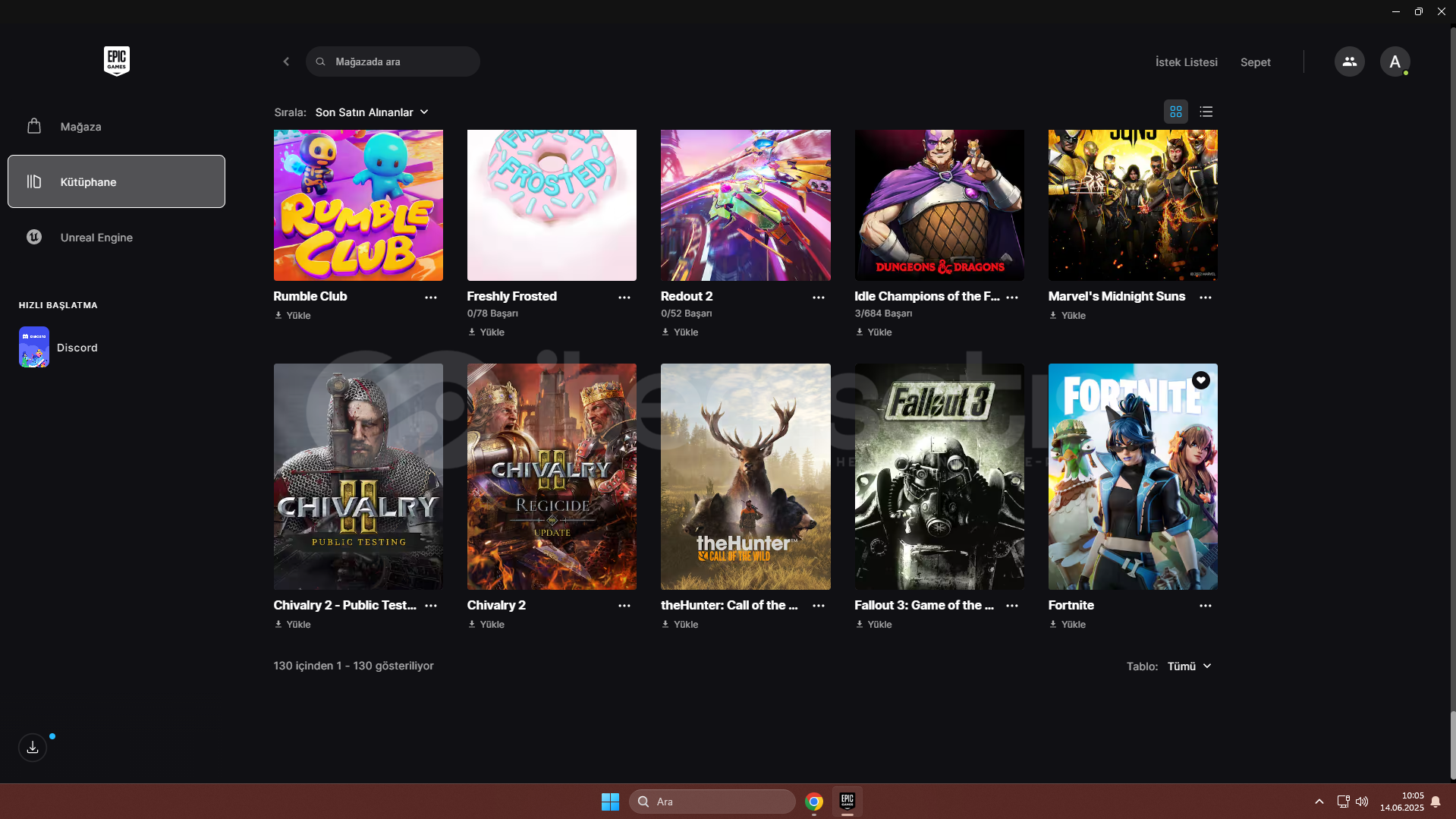The width and height of the screenshot is (1456, 819).
Task: Click Yükle under Freshly Frosted
Action: coord(486,332)
